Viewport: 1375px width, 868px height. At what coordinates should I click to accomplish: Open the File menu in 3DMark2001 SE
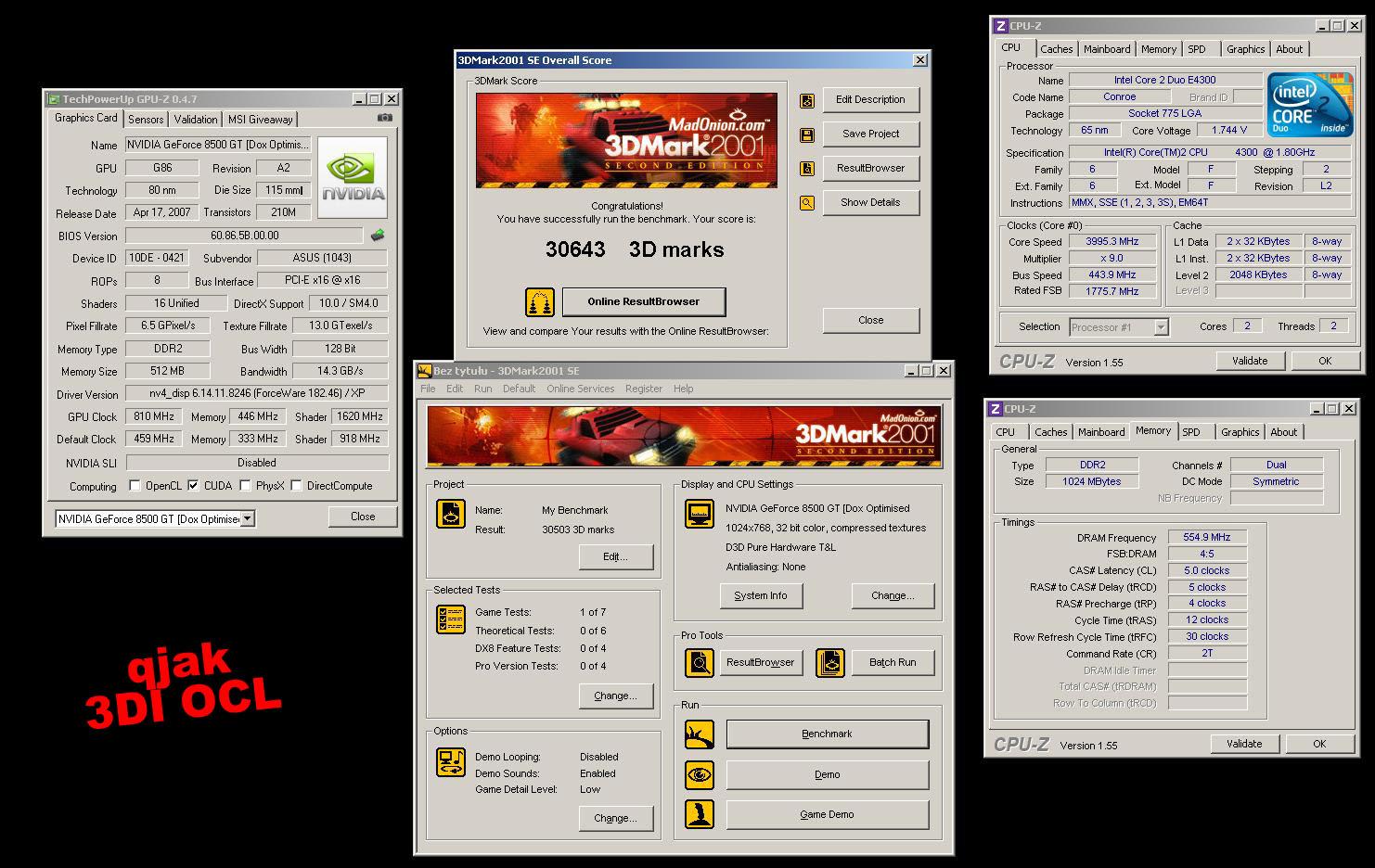click(428, 389)
